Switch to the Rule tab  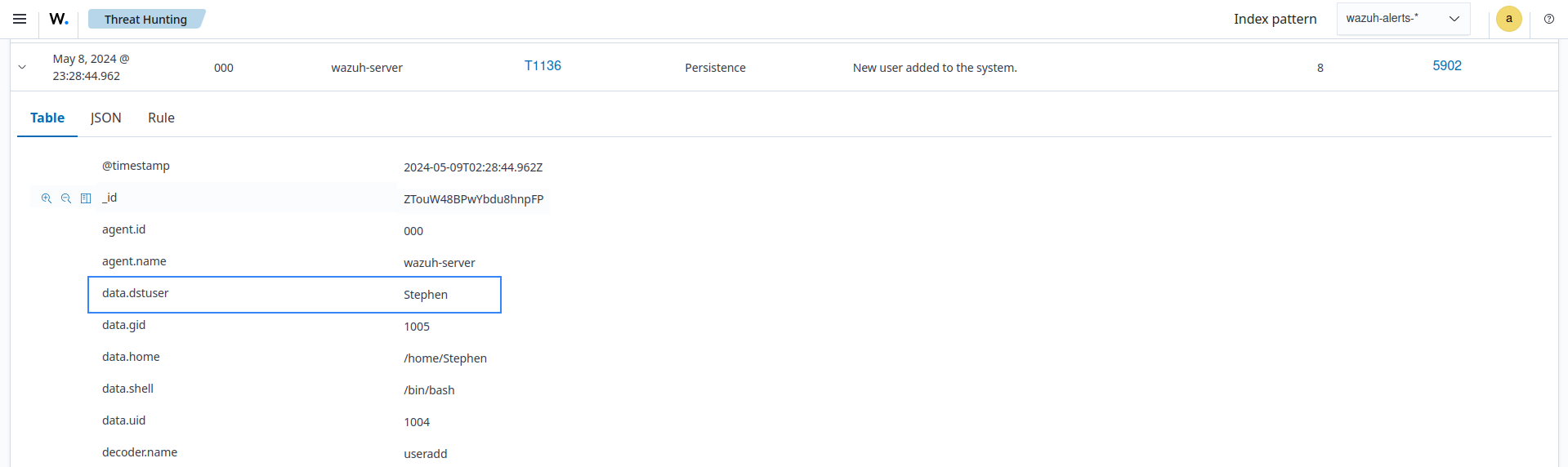click(x=161, y=118)
